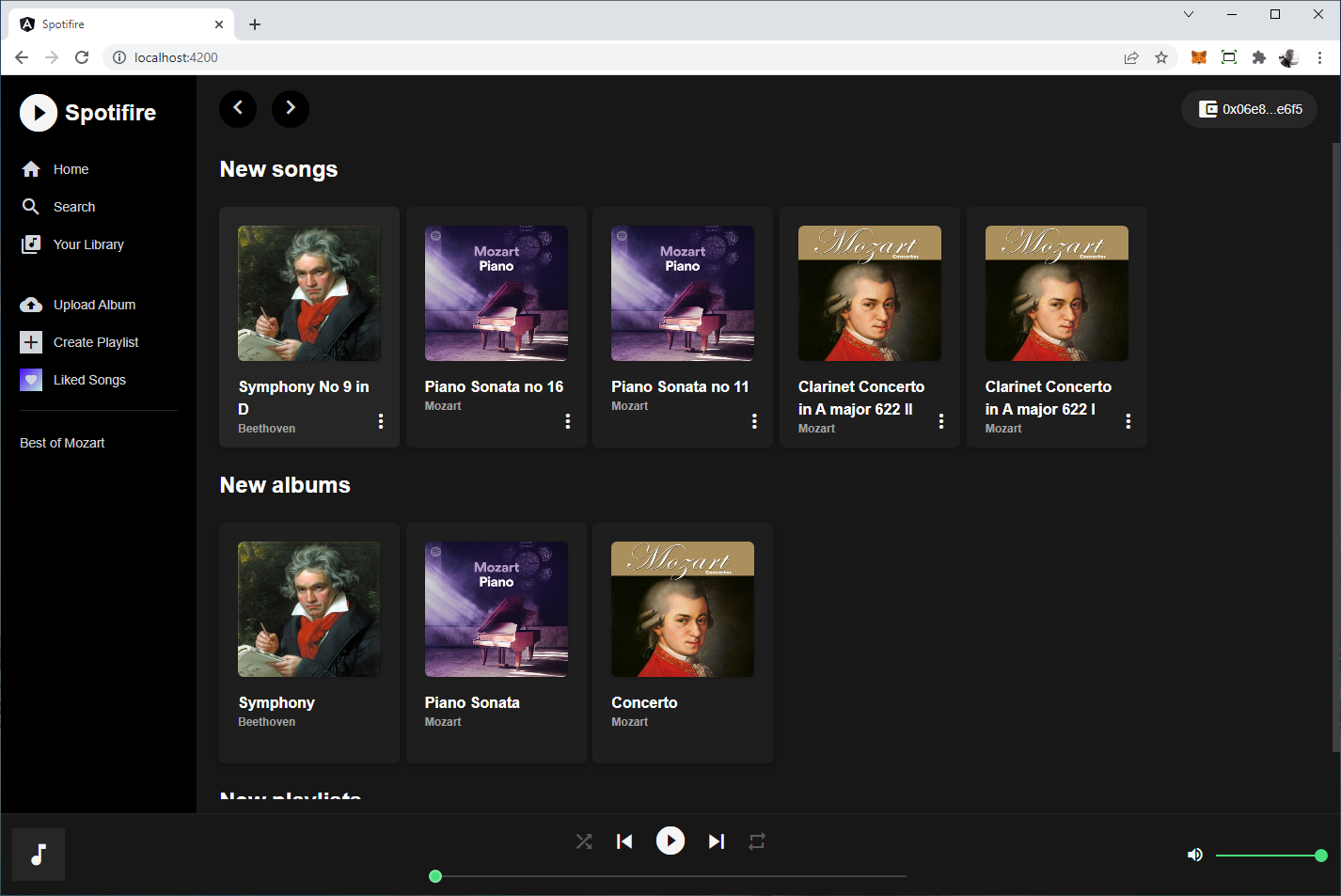
Task: Open options menu for Clarinet Concerto 622 I
Action: tap(1128, 421)
